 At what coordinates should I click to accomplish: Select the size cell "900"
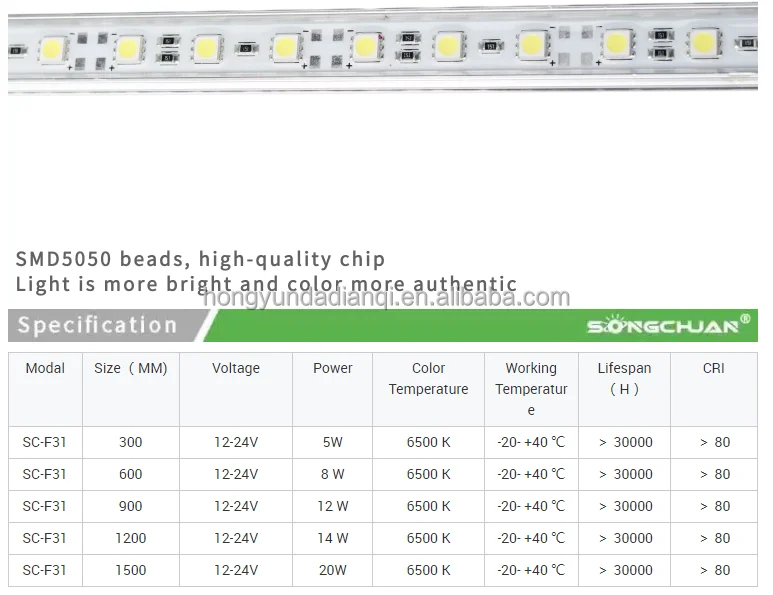tap(131, 506)
